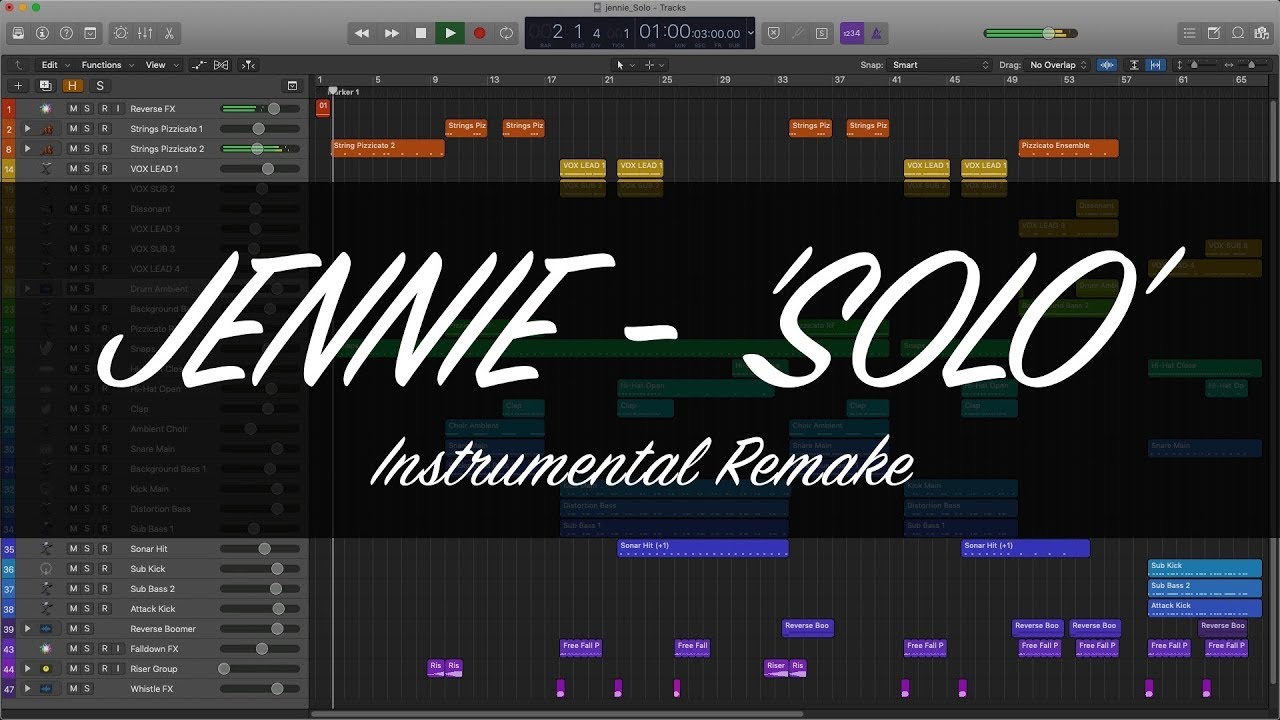1280x720 pixels.
Task: Toggle horizontal auto zoom button
Action: click(1156, 65)
